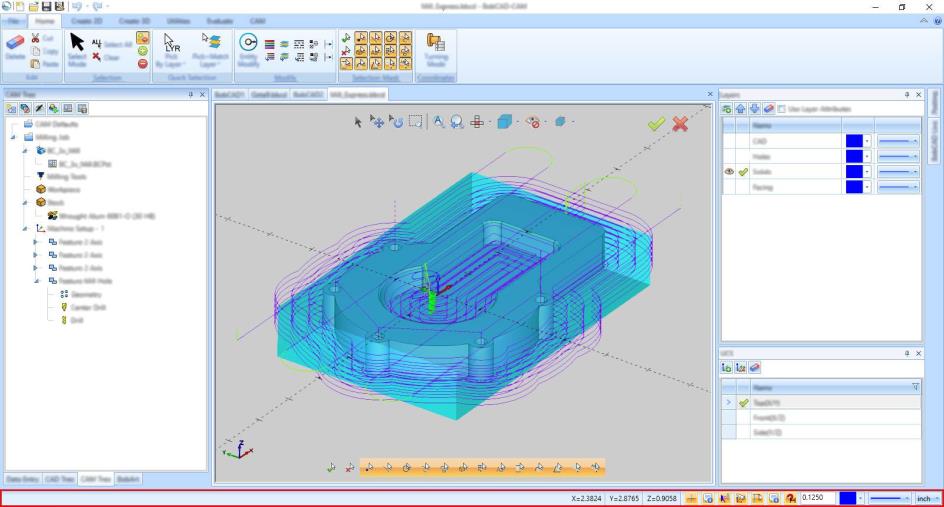Click the Pick By Layer tool
Image resolution: width=944 pixels, height=507 pixels.
[169, 42]
